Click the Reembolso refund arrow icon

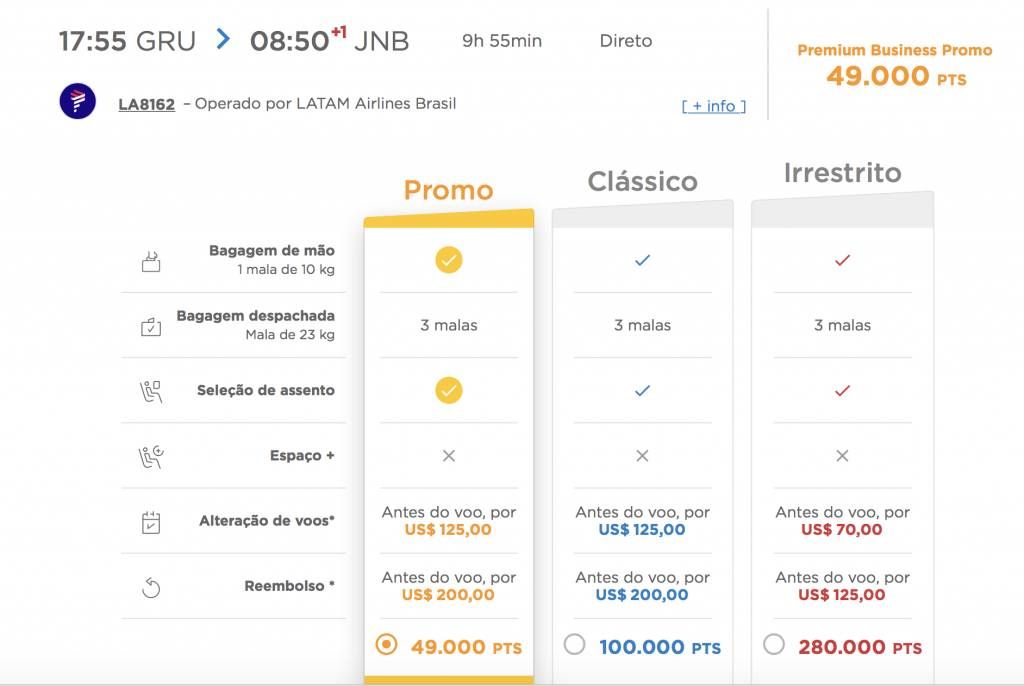click(x=151, y=587)
